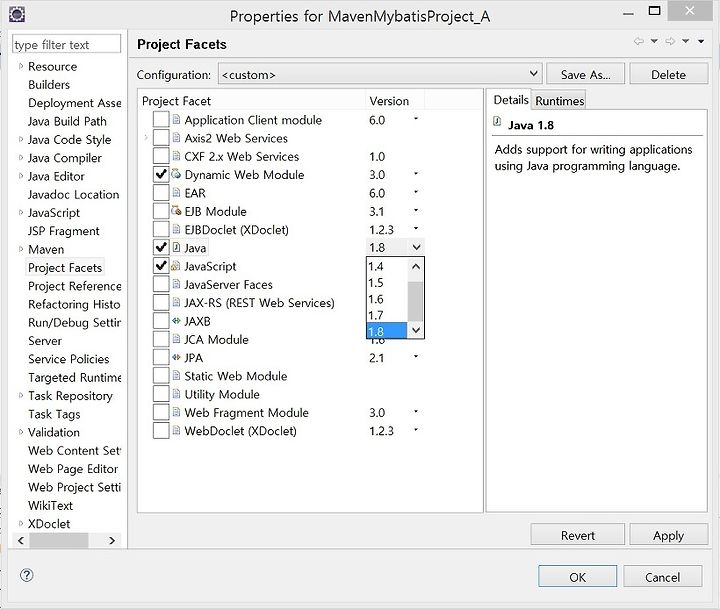
Task: Click the Save As... button
Action: 585,74
